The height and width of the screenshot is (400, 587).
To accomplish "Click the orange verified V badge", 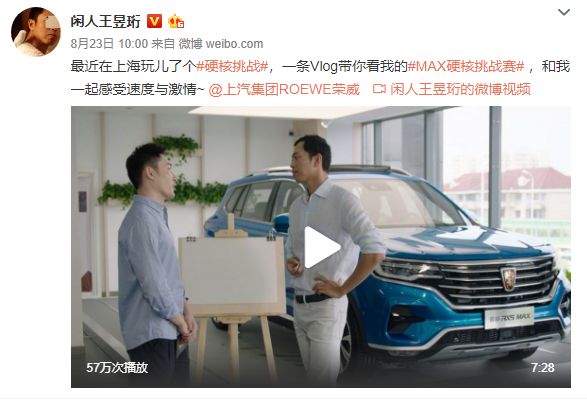I will pyautogui.click(x=154, y=21).
